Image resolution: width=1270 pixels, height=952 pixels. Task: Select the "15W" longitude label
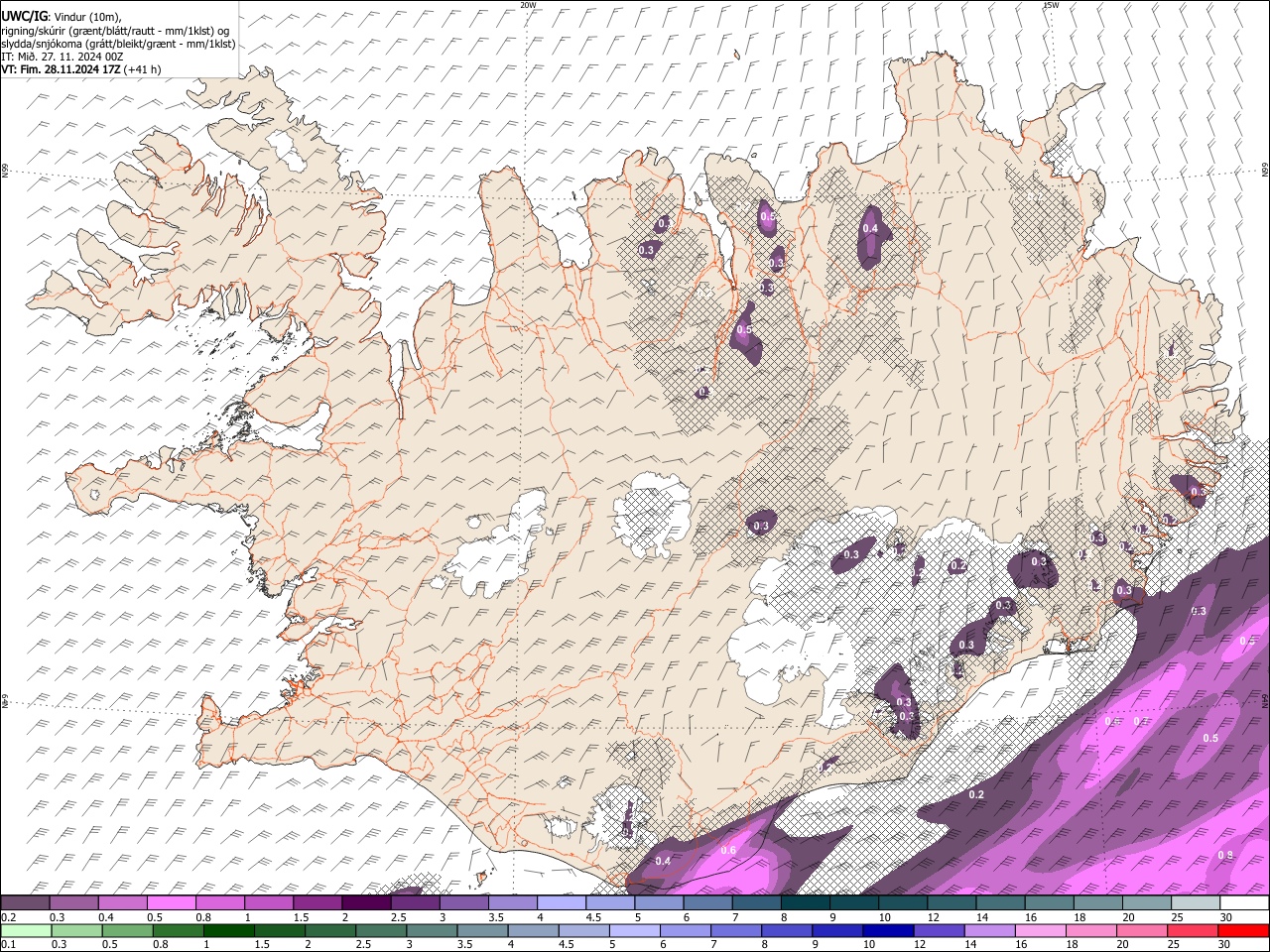click(x=1051, y=5)
